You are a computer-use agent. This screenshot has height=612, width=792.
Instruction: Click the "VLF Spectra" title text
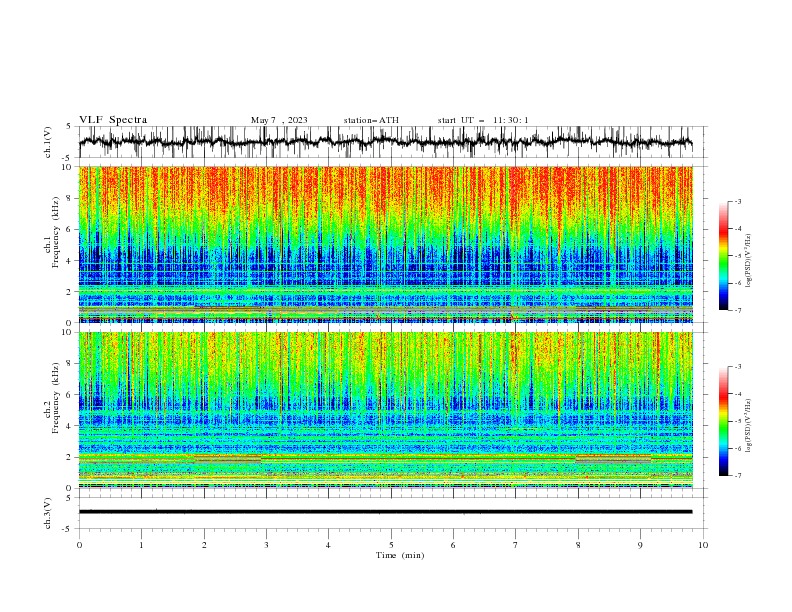click(113, 120)
